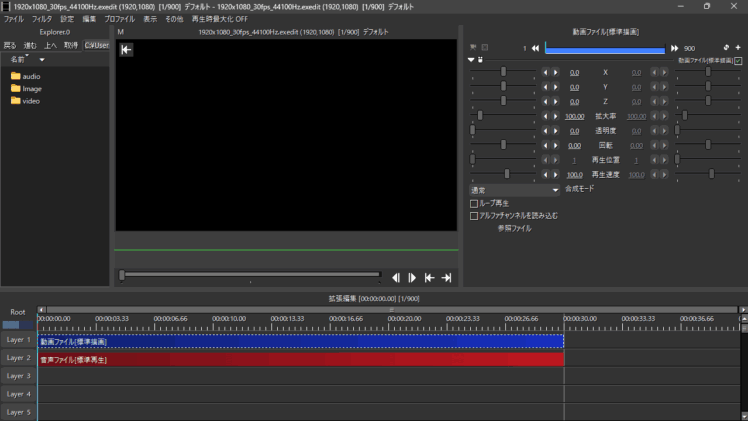
Task: Click the rewind double-arrow beside frame 1
Action: [535, 47]
